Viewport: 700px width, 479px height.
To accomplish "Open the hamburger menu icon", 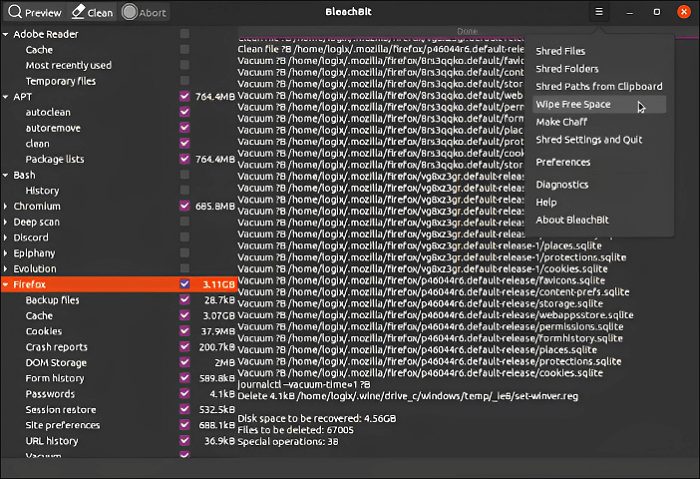I will point(599,12).
